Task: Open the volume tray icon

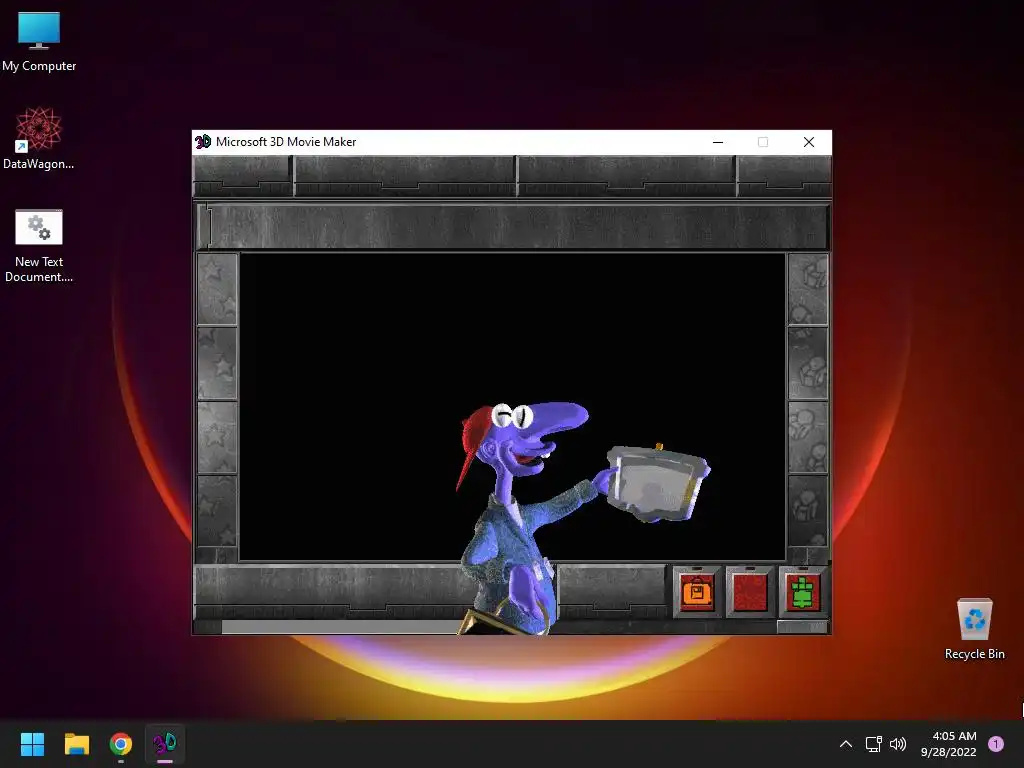Action: pyautogui.click(x=898, y=744)
